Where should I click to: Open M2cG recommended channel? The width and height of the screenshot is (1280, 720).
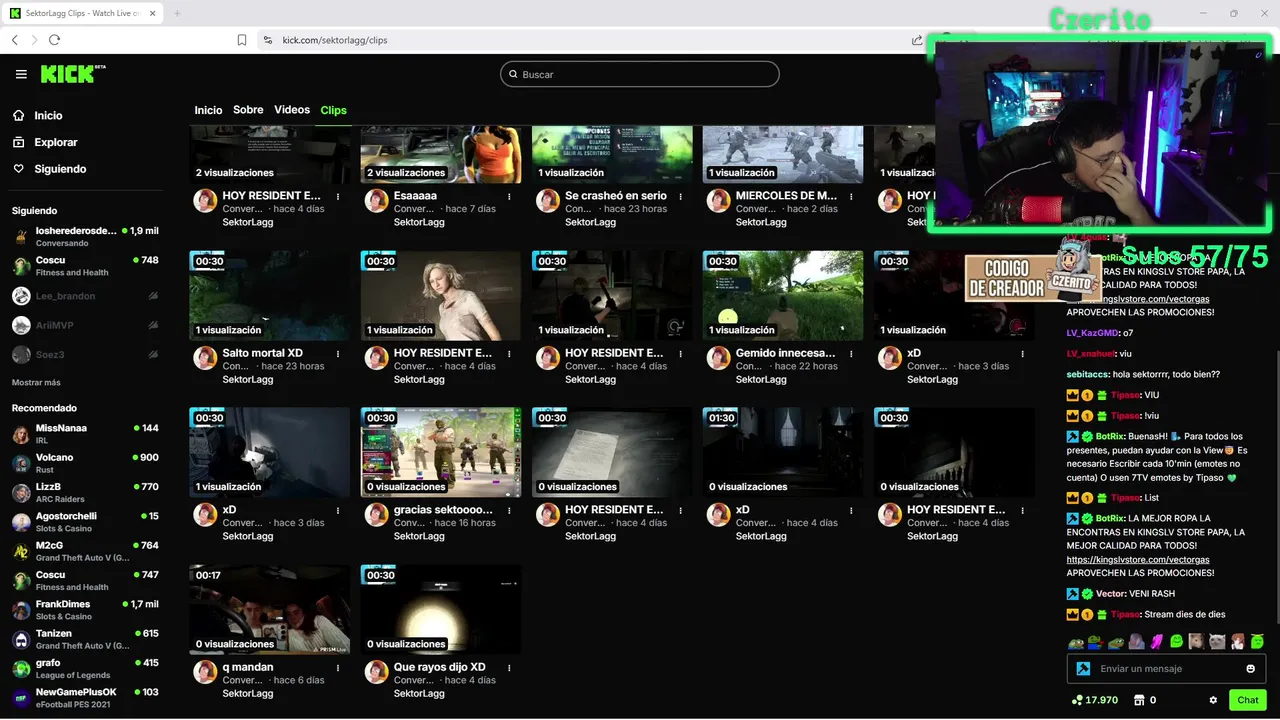pos(85,551)
